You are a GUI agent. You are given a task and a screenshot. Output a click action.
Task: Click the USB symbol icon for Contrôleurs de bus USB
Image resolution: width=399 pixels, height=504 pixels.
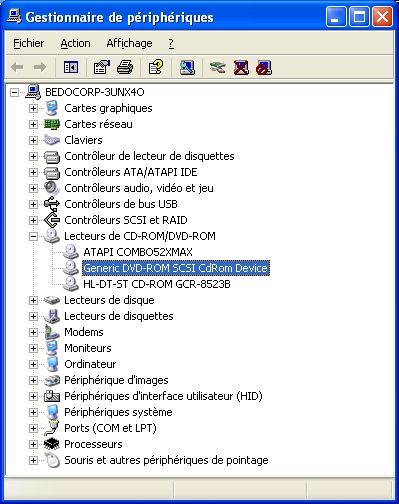[x=52, y=204]
